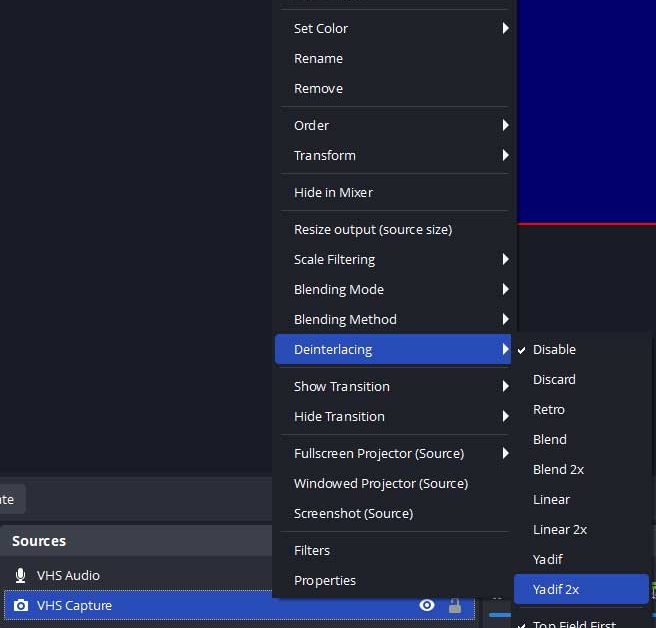Viewport: 656px width, 628px height.
Task: Select the checked Disable deinterlacing option
Action: (x=554, y=349)
